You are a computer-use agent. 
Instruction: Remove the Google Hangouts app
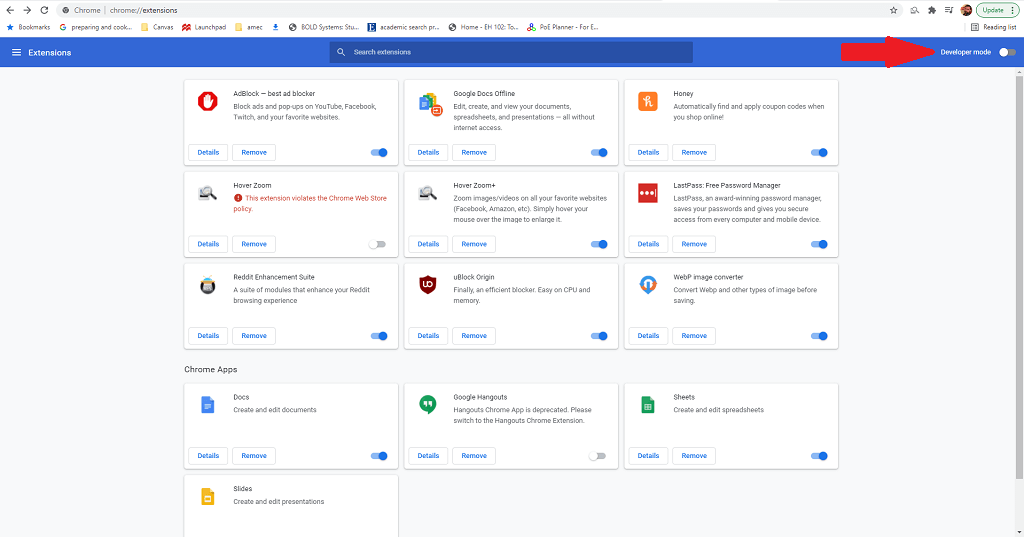(474, 455)
